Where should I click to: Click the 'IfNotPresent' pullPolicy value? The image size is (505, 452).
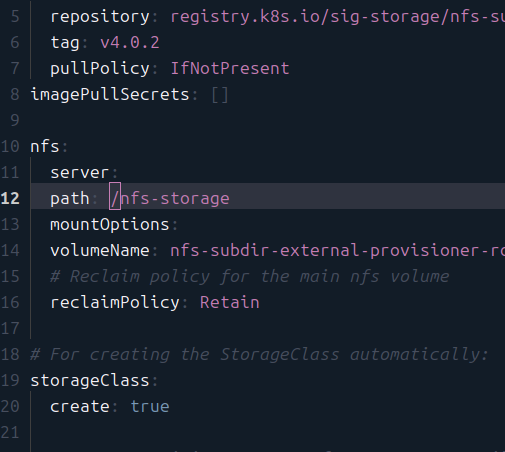[x=230, y=69]
